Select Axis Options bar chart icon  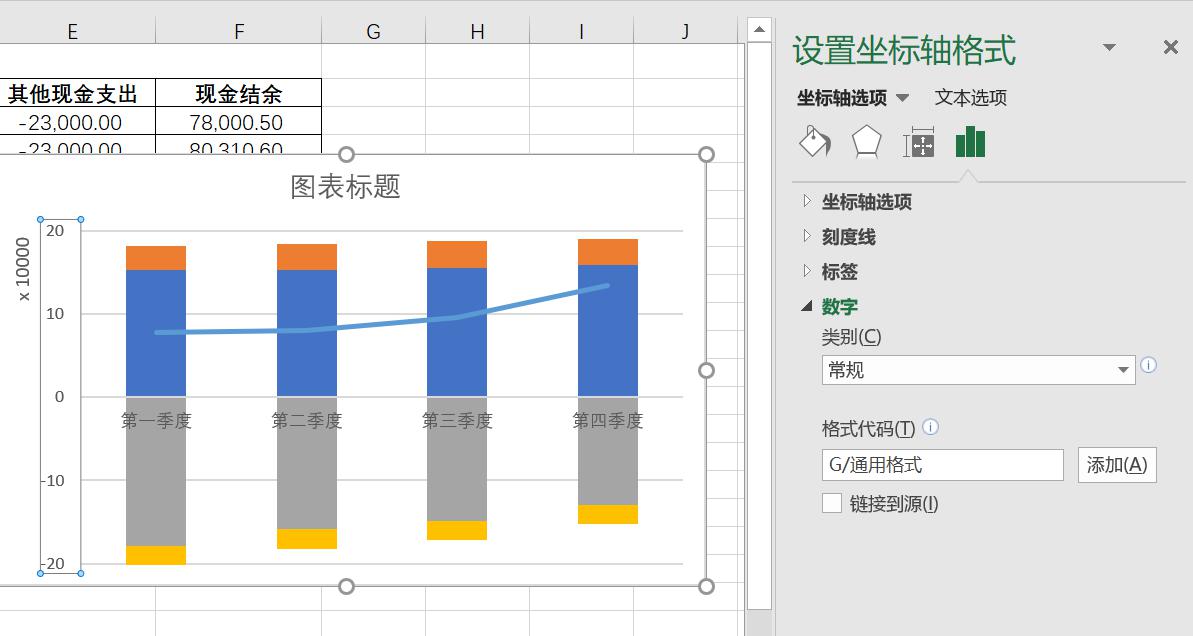970,142
